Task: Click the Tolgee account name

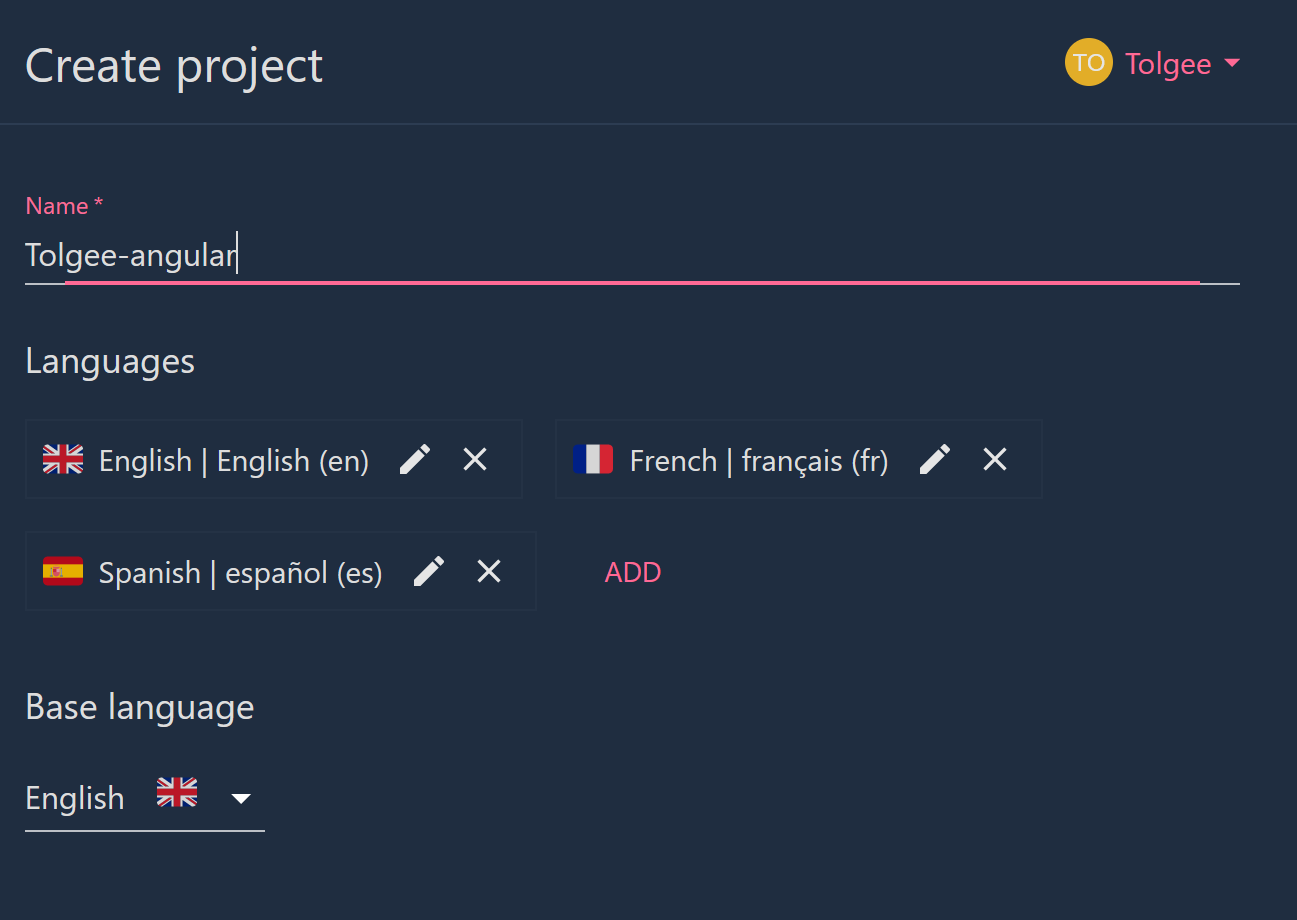Action: click(1170, 63)
